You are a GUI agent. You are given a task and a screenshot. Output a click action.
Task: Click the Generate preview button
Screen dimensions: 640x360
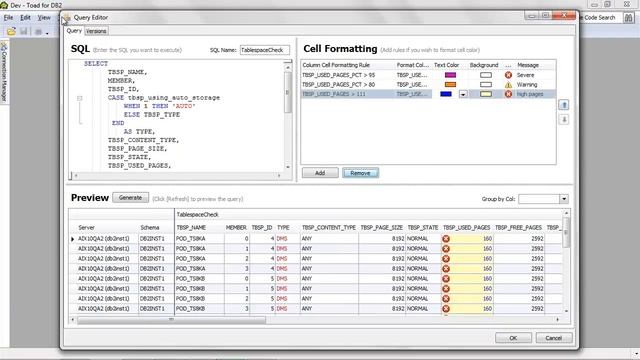point(130,198)
